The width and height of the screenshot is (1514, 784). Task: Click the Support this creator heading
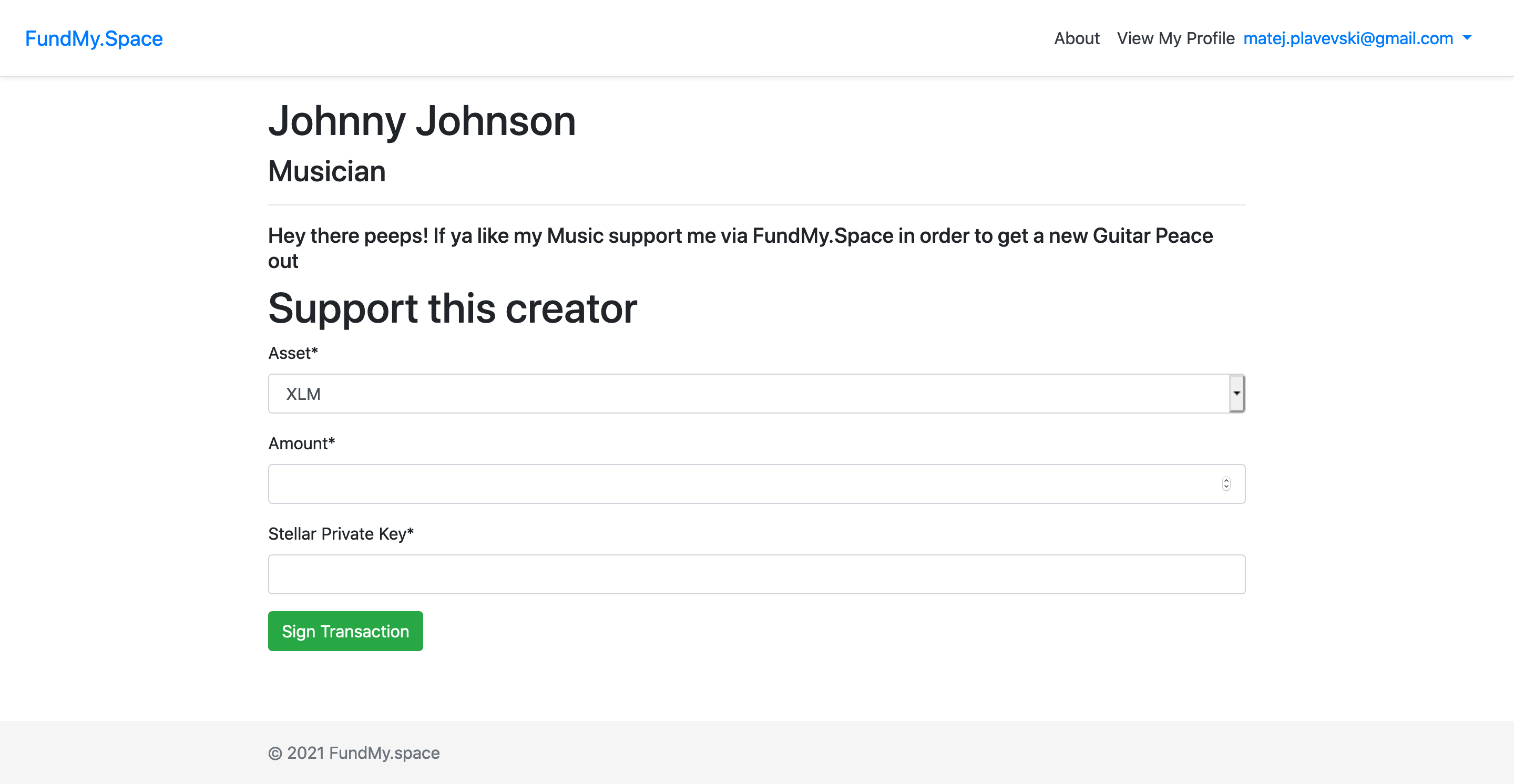click(x=453, y=308)
